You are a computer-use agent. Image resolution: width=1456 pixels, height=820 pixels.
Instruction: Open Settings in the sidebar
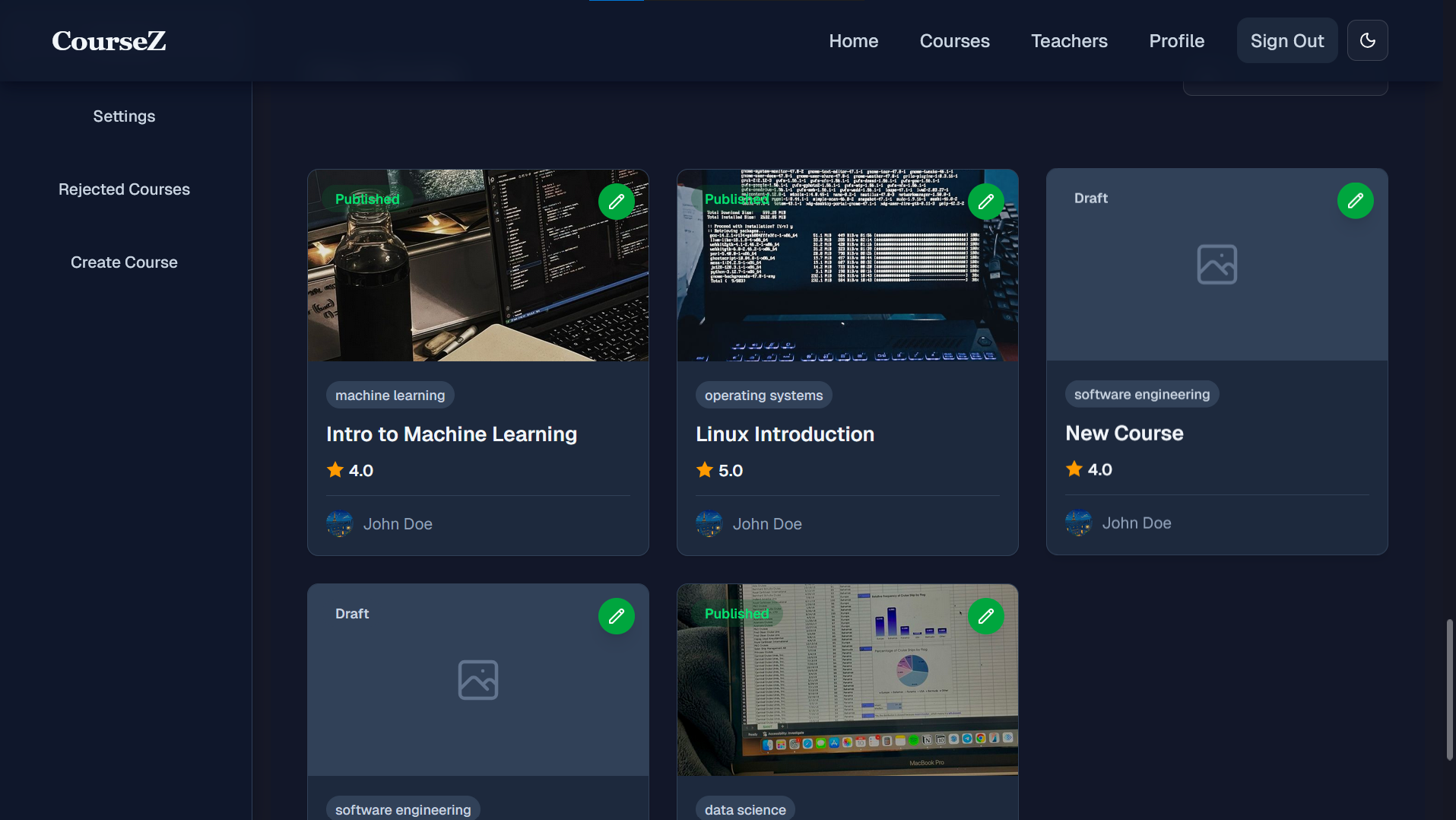point(124,116)
